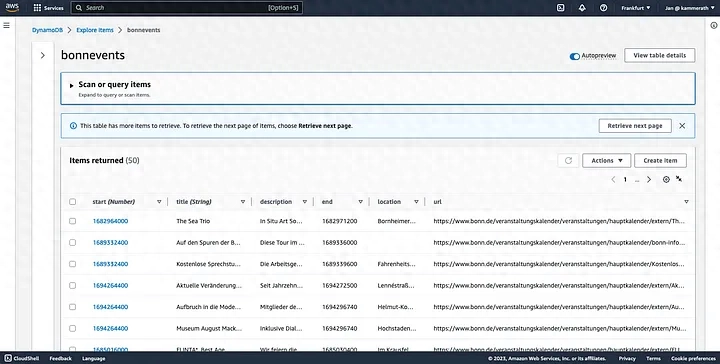Screen dimensions: 720x364
Task: Open 1694264400 link in Museum August Mack row
Action: pyautogui.click(x=110, y=328)
